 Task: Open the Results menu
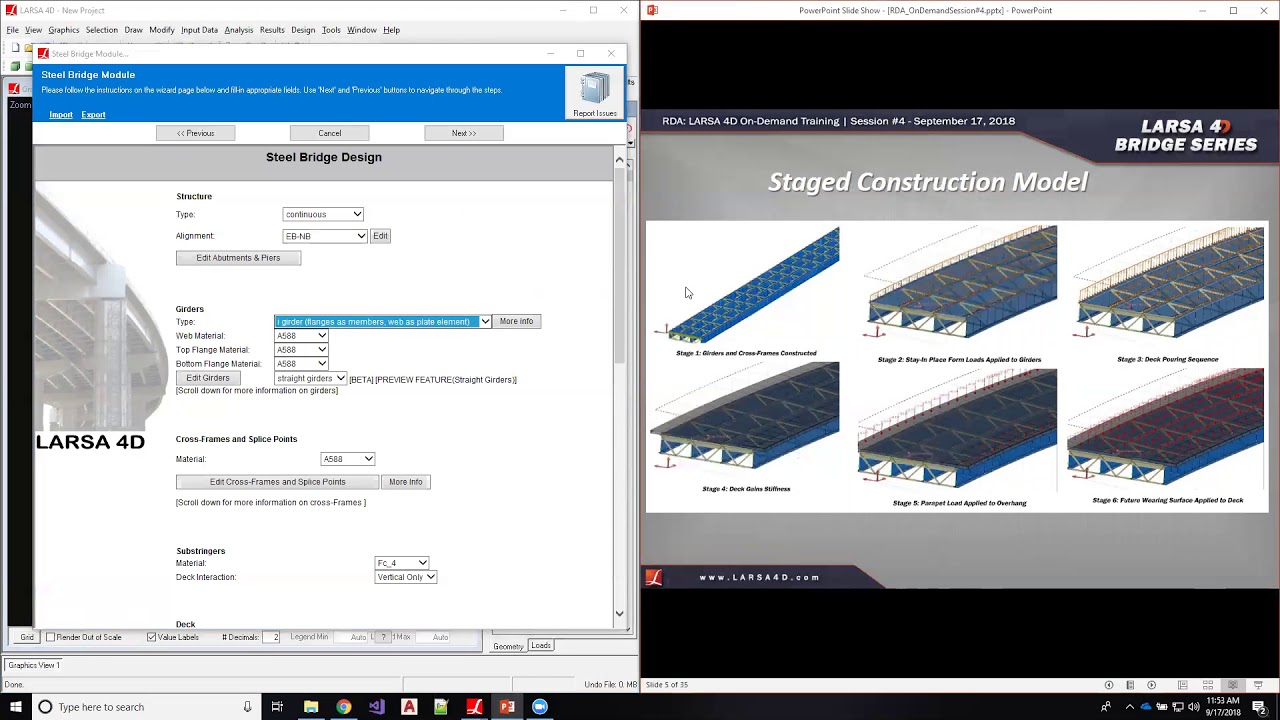point(272,30)
